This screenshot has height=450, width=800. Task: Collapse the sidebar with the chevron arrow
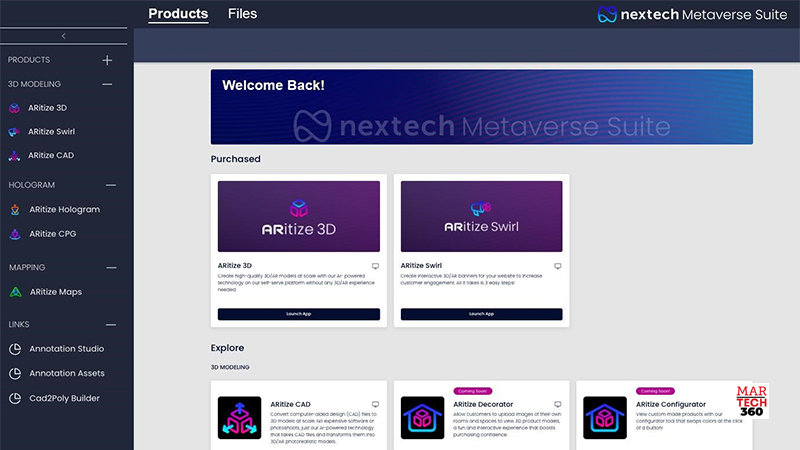[64, 36]
